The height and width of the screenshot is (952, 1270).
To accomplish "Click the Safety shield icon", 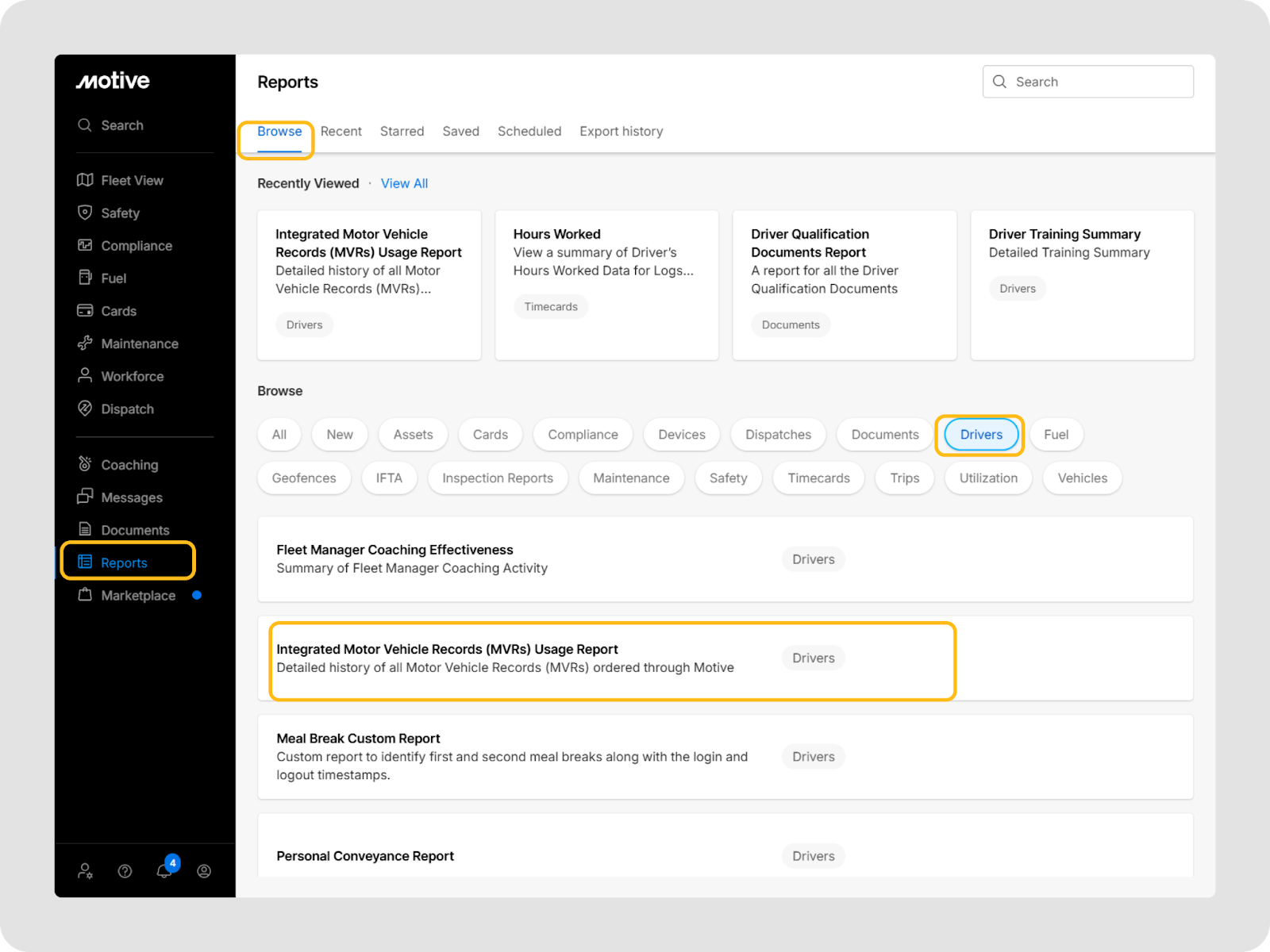I will (x=85, y=213).
